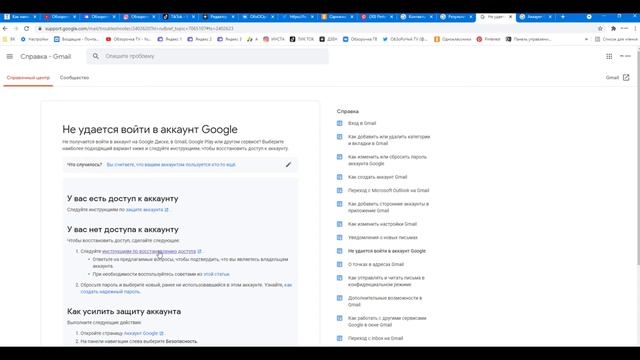
Task: Click the article icon beside 'Вход в Gmail'
Action: coord(340,123)
